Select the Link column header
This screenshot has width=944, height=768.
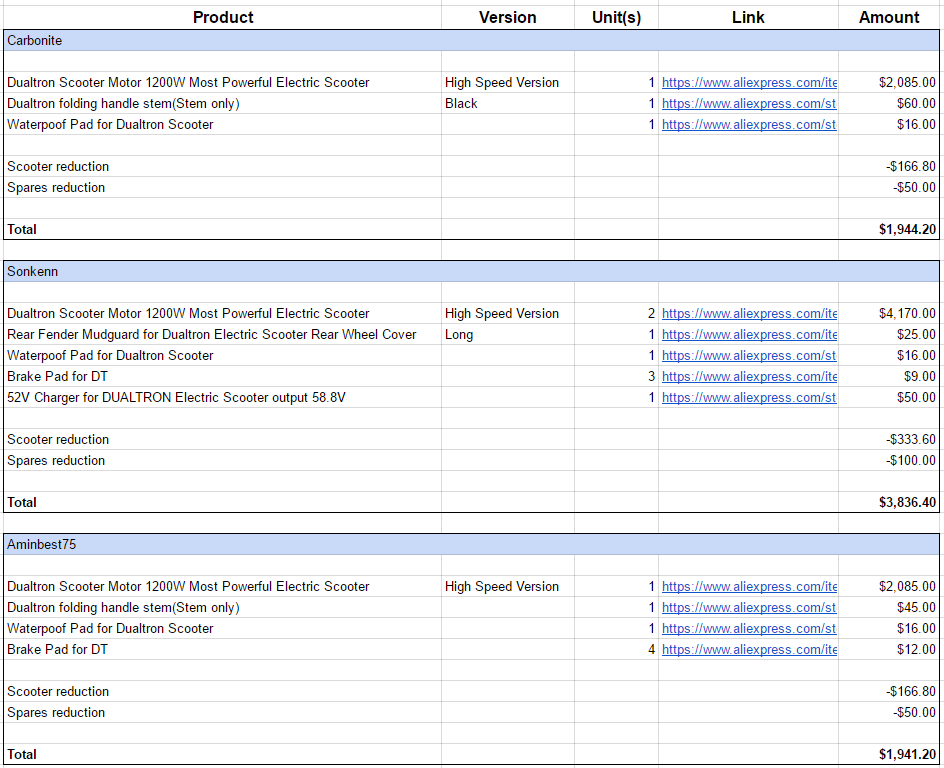tap(748, 17)
